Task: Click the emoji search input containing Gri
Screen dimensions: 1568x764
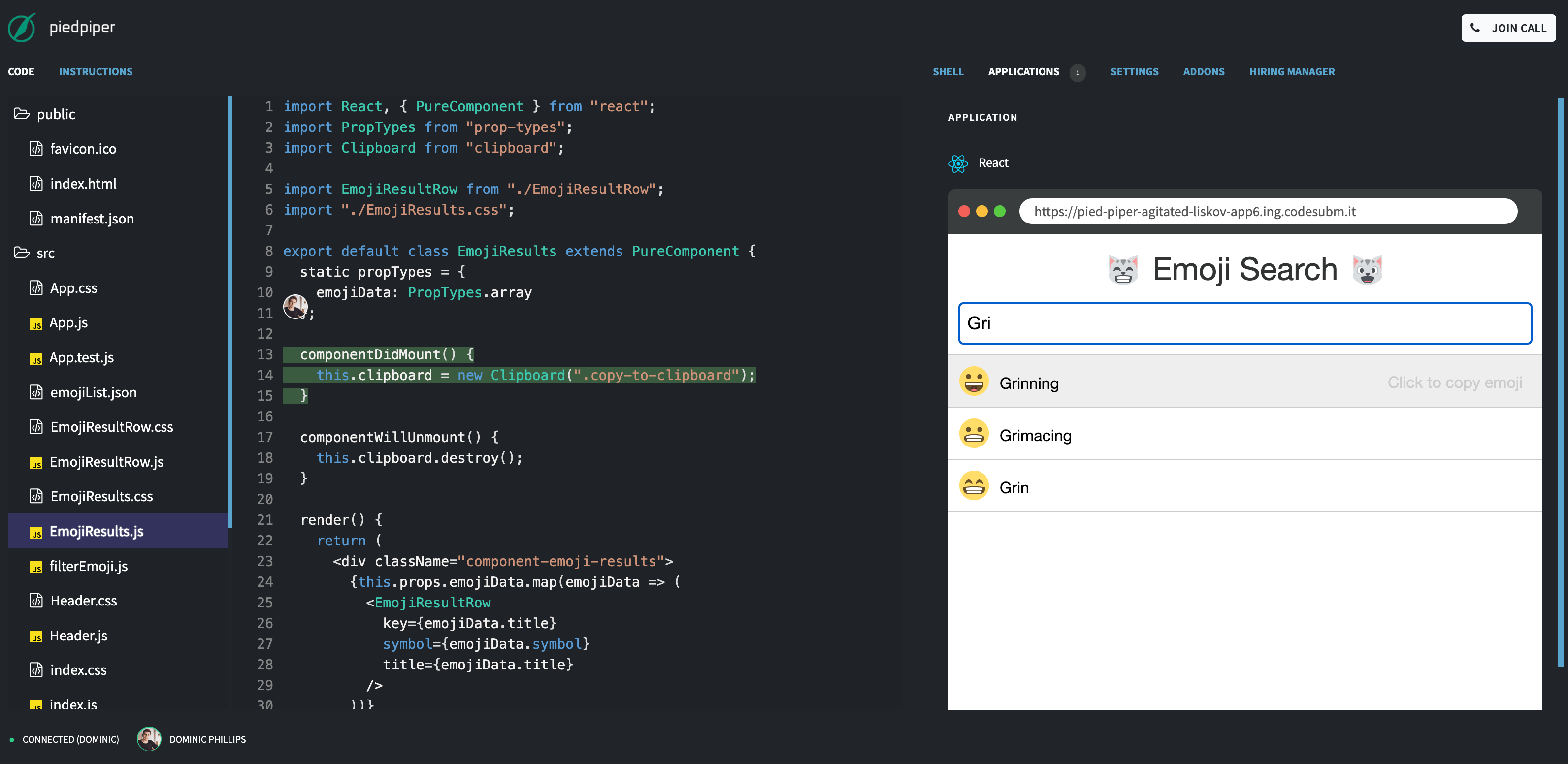Action: [x=1245, y=323]
